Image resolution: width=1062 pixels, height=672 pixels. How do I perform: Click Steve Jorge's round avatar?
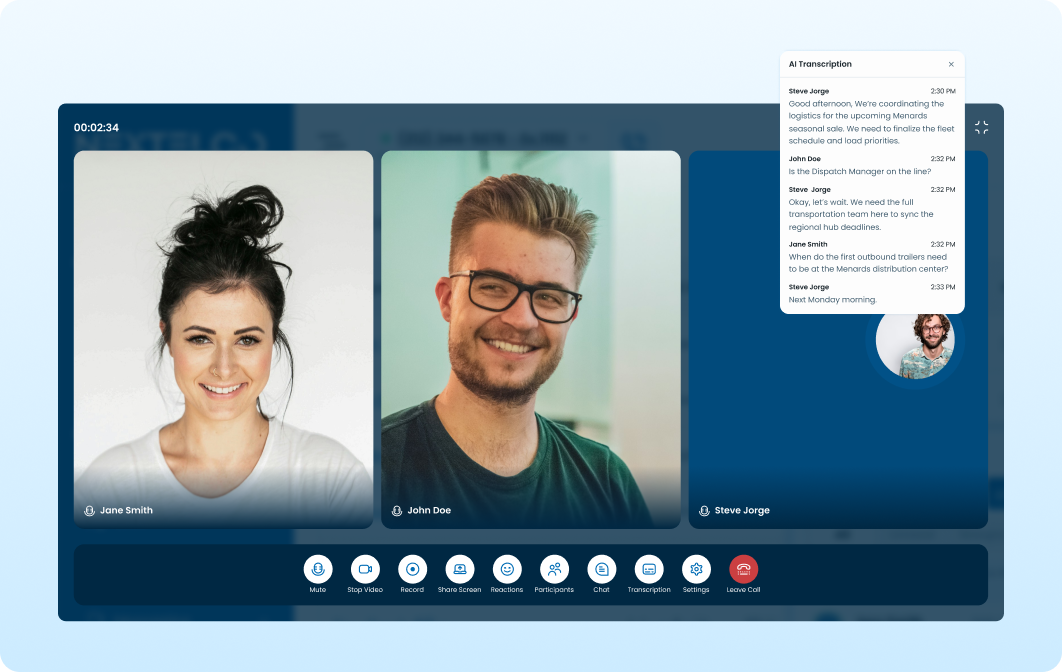point(915,341)
